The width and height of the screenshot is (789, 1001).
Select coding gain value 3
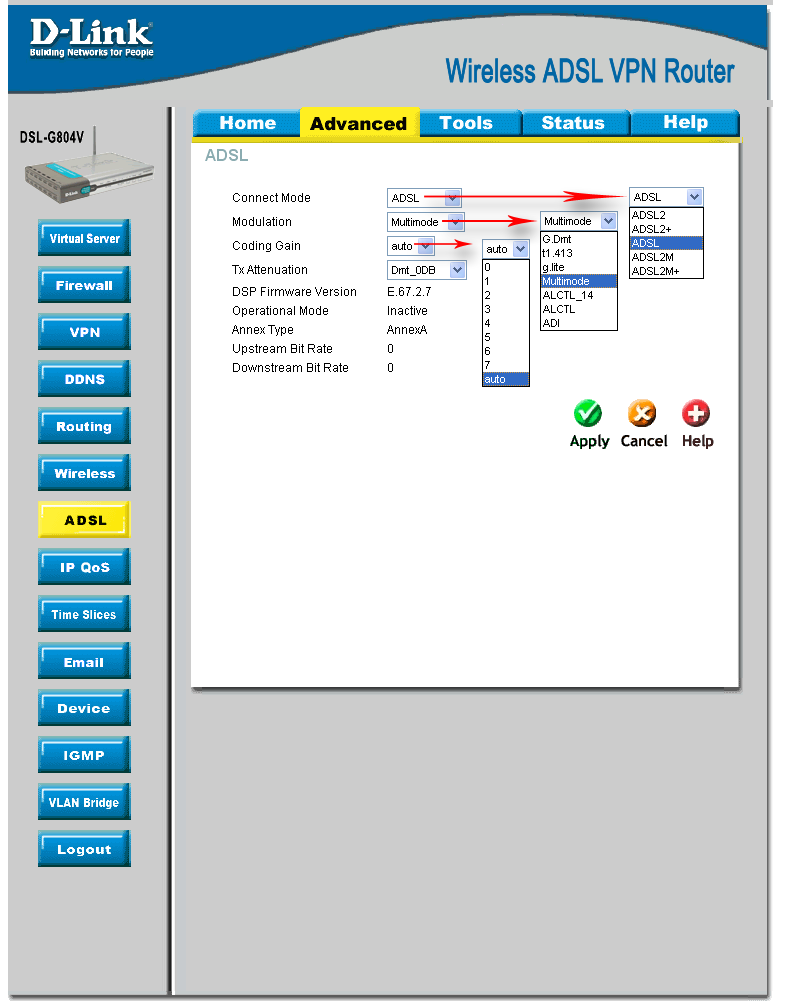pos(506,310)
